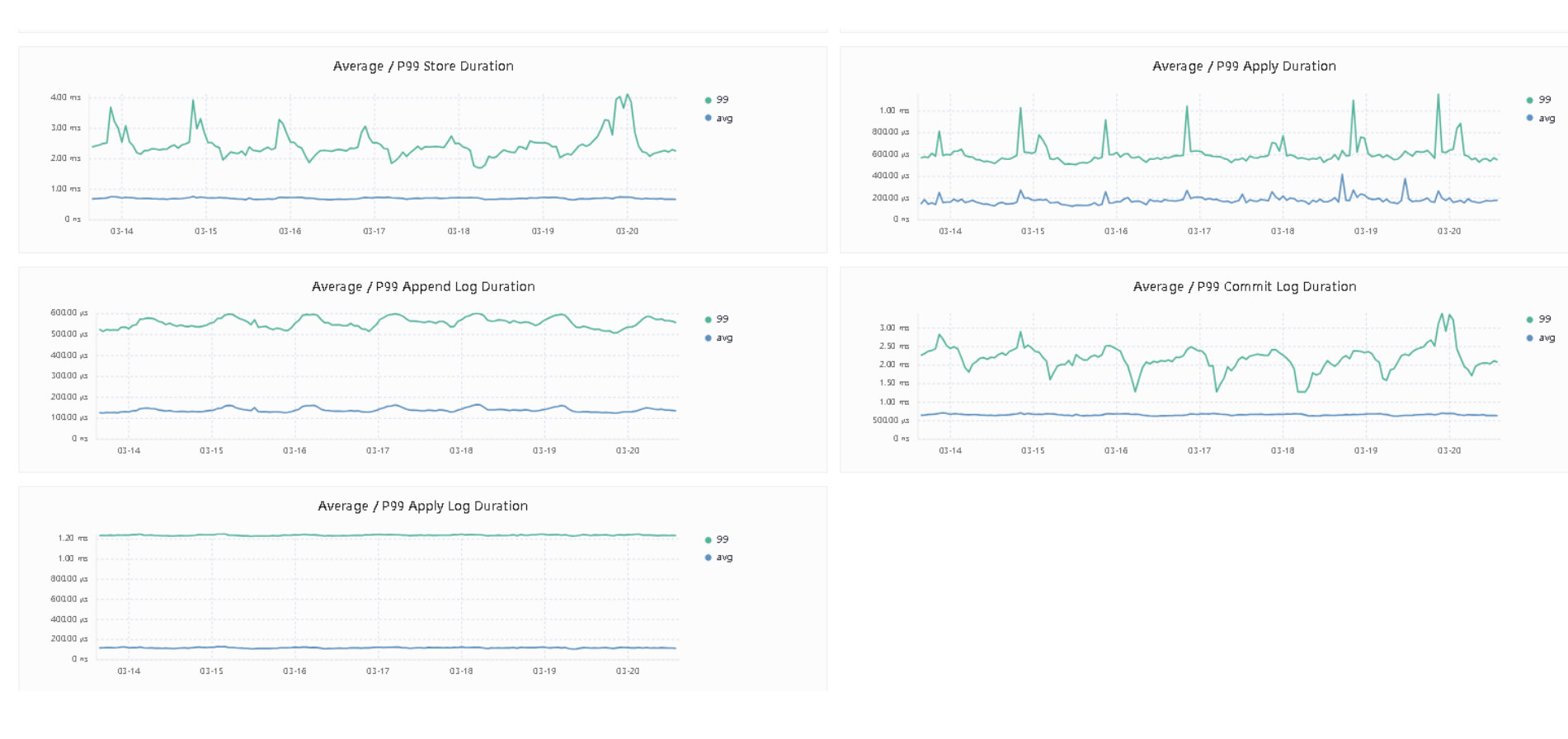Screen dimensions: 1568x739
Task: Click the green 99 legend dot in Apply Duration
Action: pyautogui.click(x=1529, y=100)
